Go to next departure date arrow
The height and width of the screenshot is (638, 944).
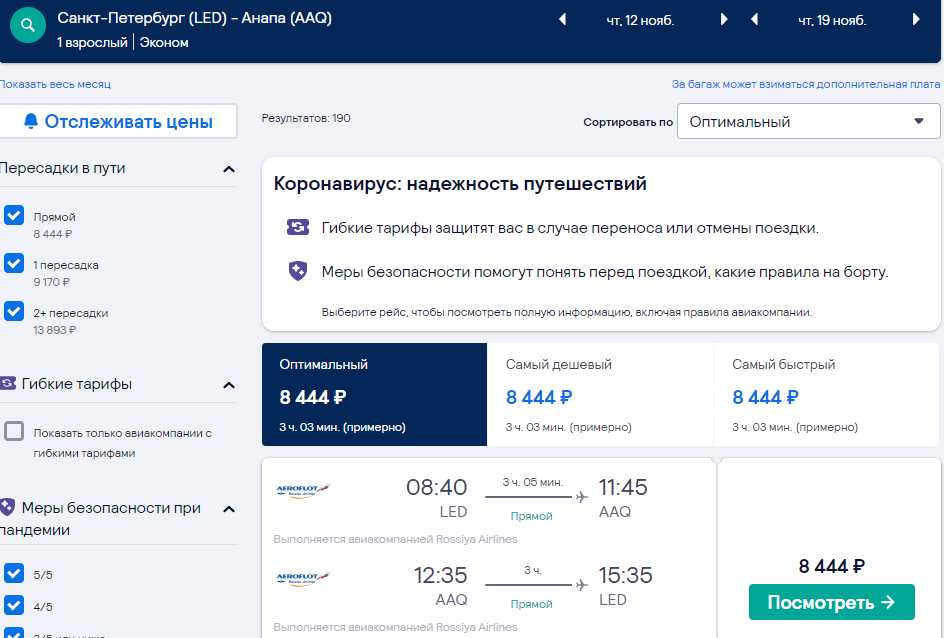(x=724, y=20)
